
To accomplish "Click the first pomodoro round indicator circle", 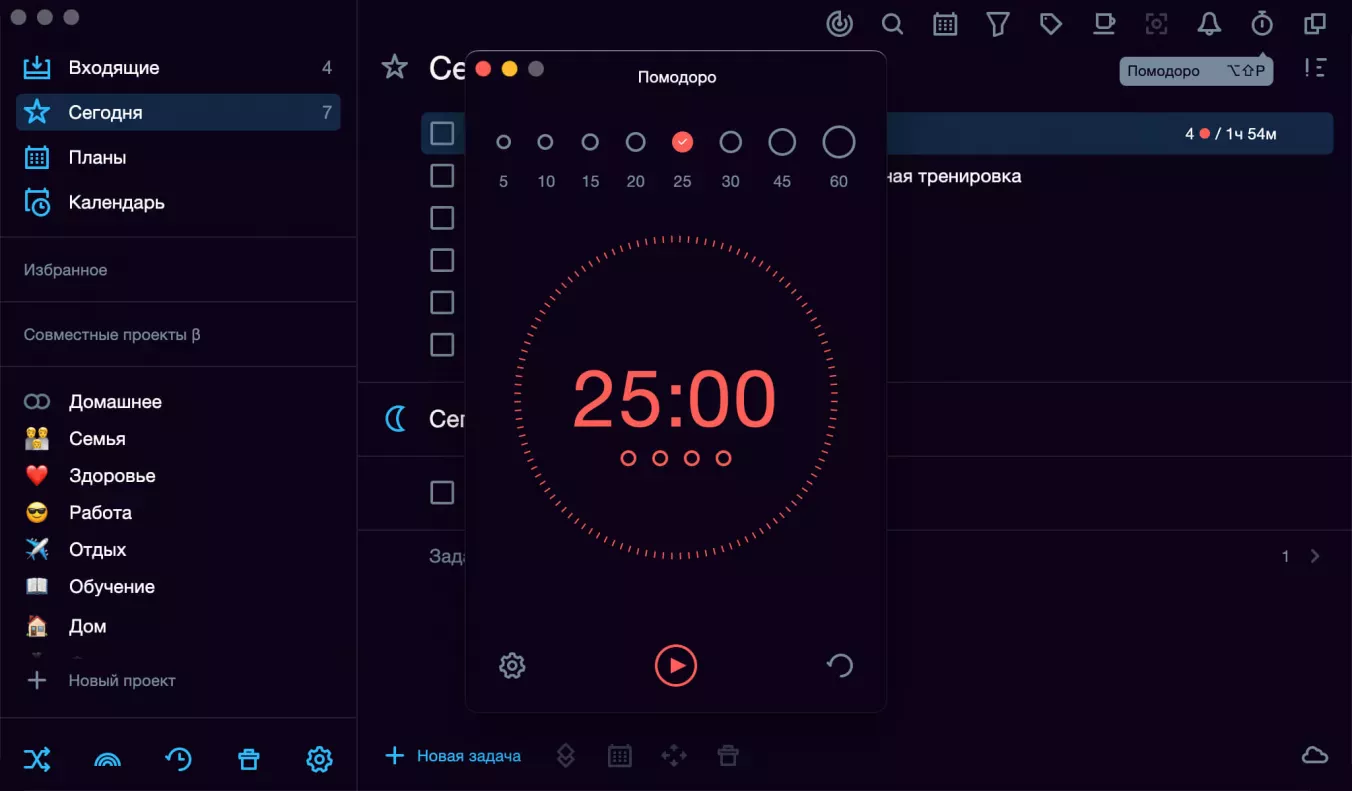I will pos(628,458).
